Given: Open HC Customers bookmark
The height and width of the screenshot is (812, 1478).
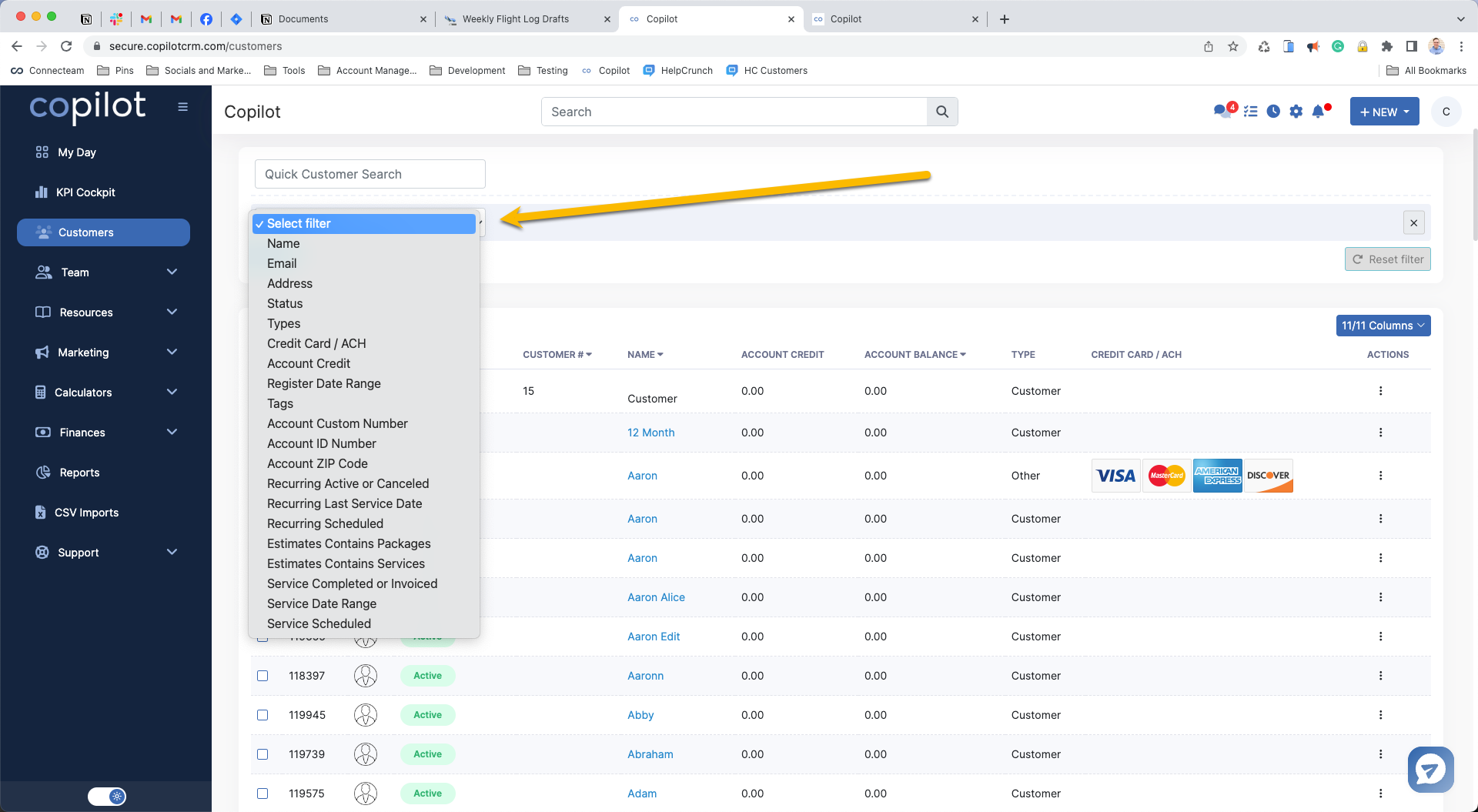Looking at the screenshot, I should coord(767,71).
